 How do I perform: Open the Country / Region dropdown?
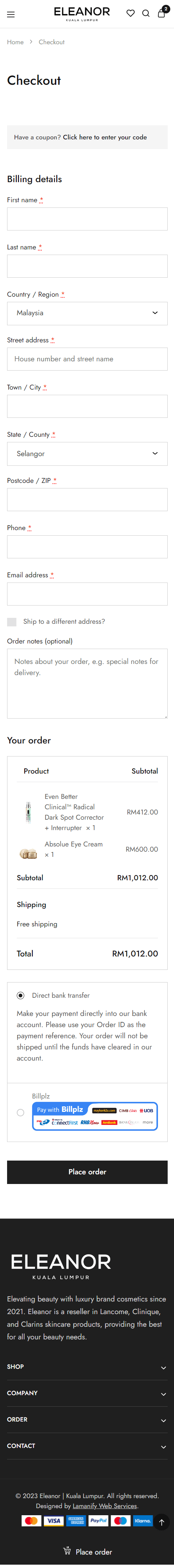coord(87,313)
